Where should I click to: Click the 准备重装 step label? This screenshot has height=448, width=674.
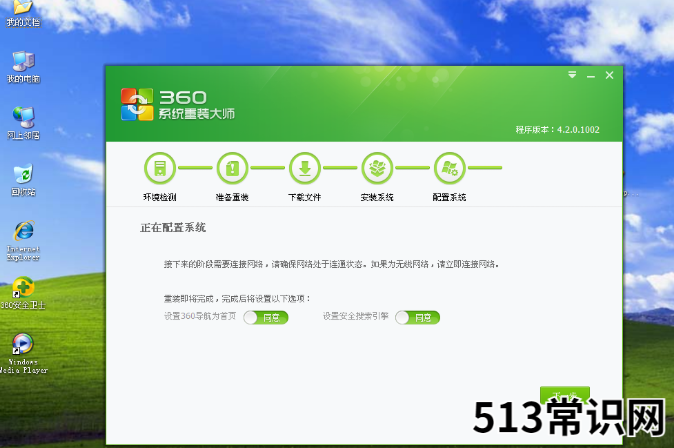click(x=232, y=197)
